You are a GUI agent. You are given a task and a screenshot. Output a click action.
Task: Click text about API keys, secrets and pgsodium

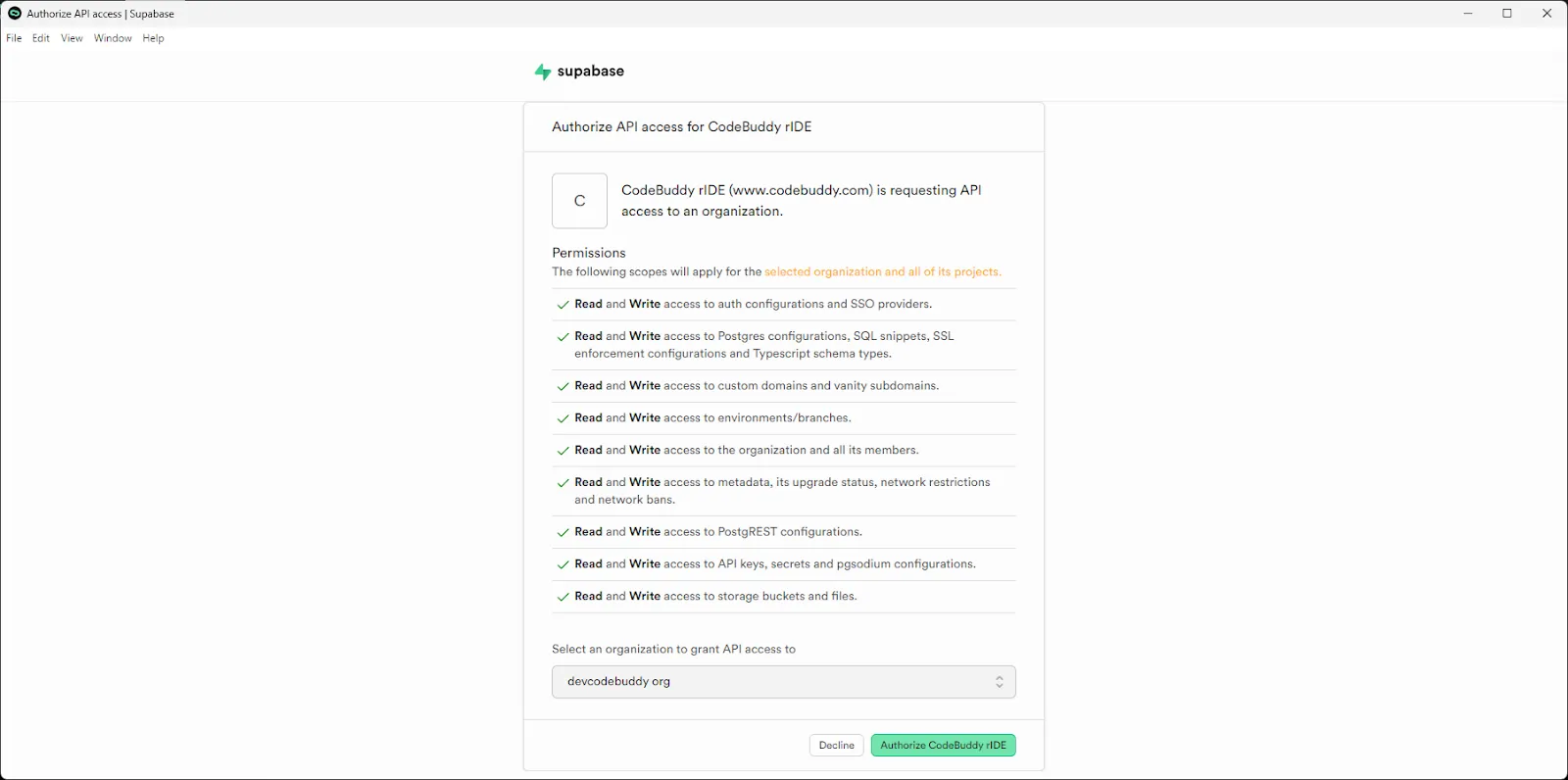point(775,564)
